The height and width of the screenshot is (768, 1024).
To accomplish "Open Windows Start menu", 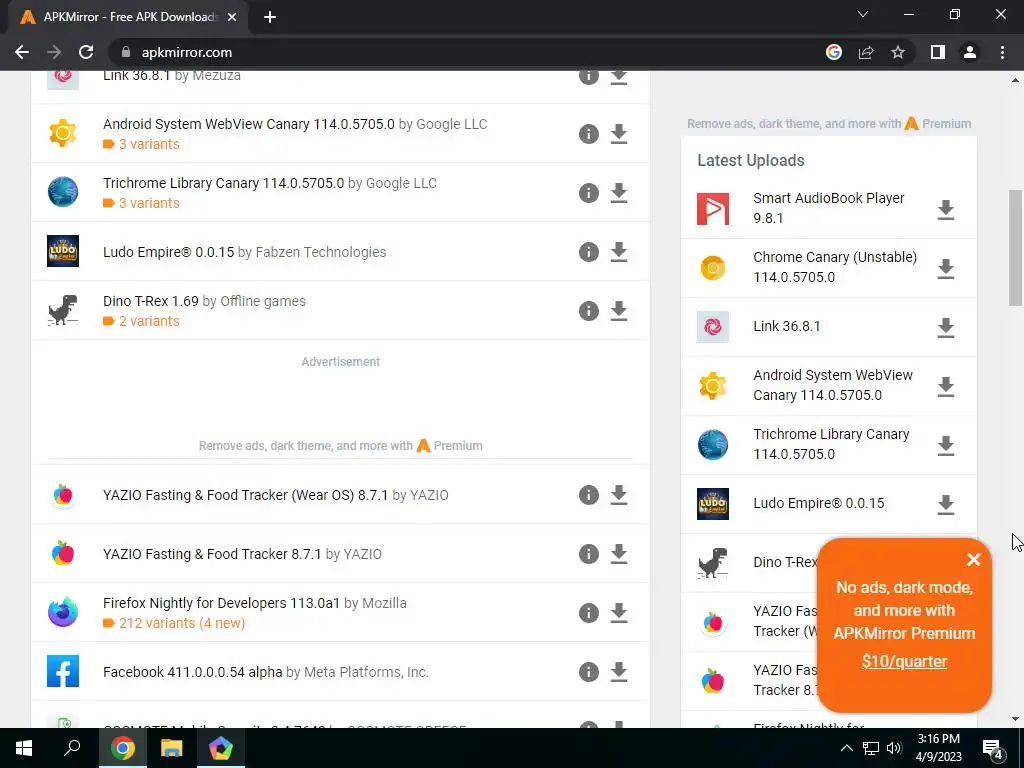I will tap(24, 748).
